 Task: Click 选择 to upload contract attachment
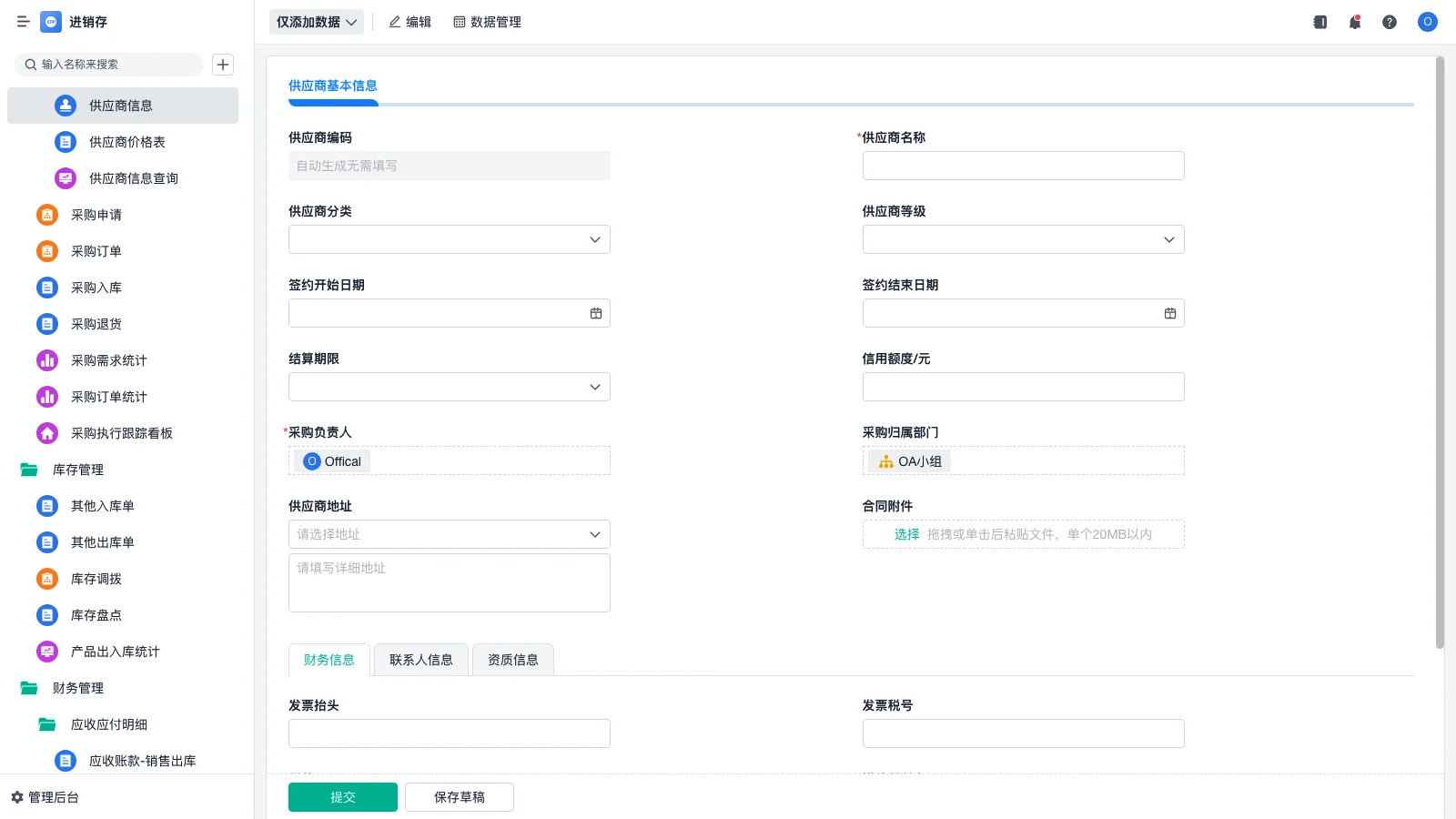[x=906, y=534]
